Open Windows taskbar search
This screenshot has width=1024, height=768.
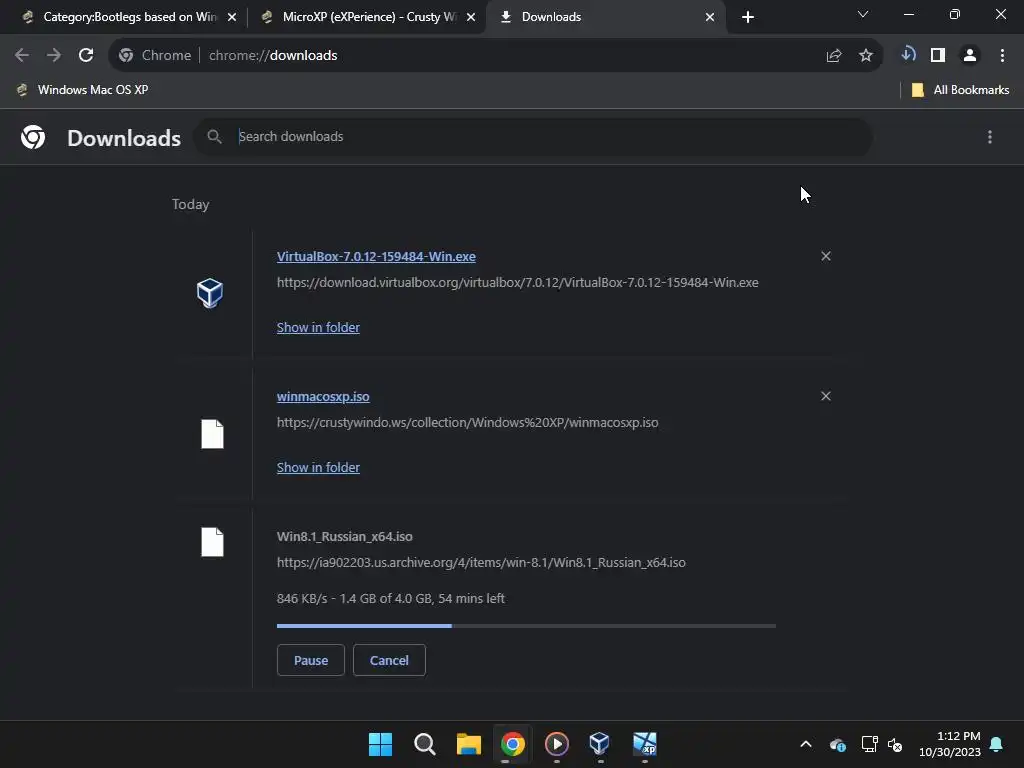coord(424,744)
